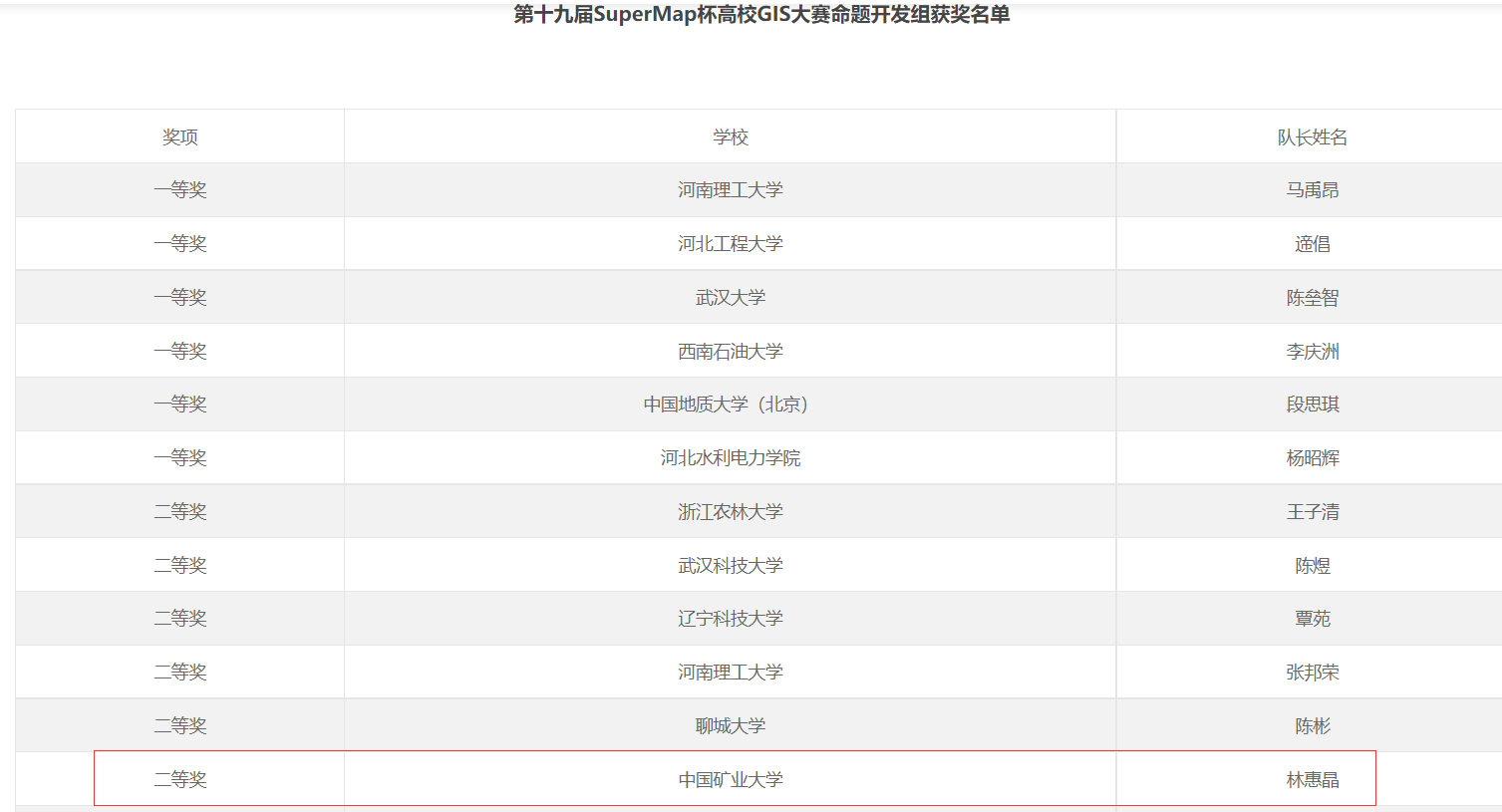Click the highlighted 中国矿业大学 cell

pyautogui.click(x=730, y=780)
